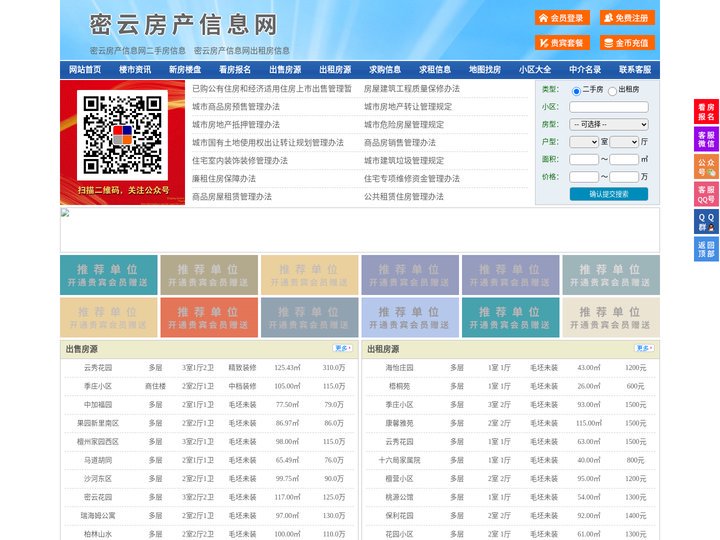Open 保利花园 rental listing
720x540 pixels.
(x=399, y=516)
